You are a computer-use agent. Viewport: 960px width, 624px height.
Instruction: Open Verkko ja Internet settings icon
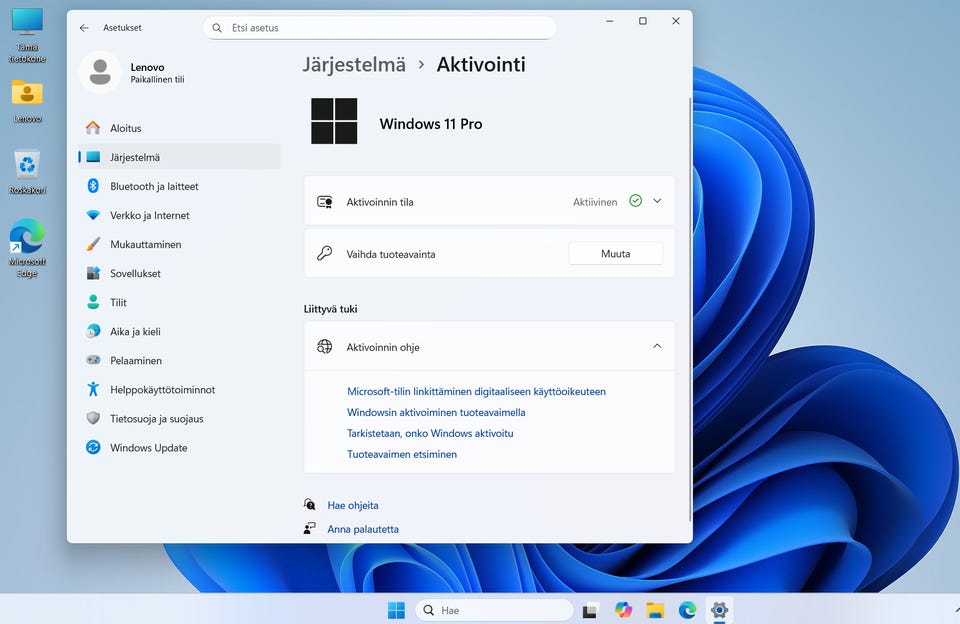pyautogui.click(x=93, y=215)
